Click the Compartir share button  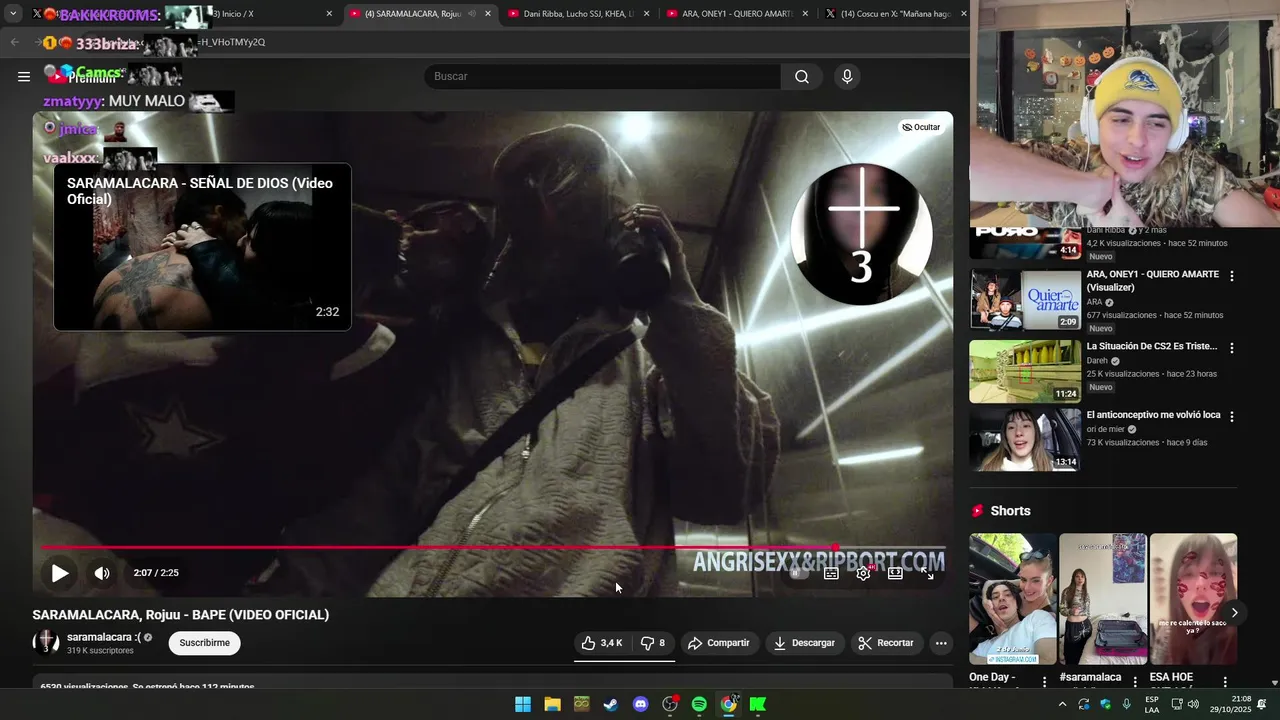(718, 643)
